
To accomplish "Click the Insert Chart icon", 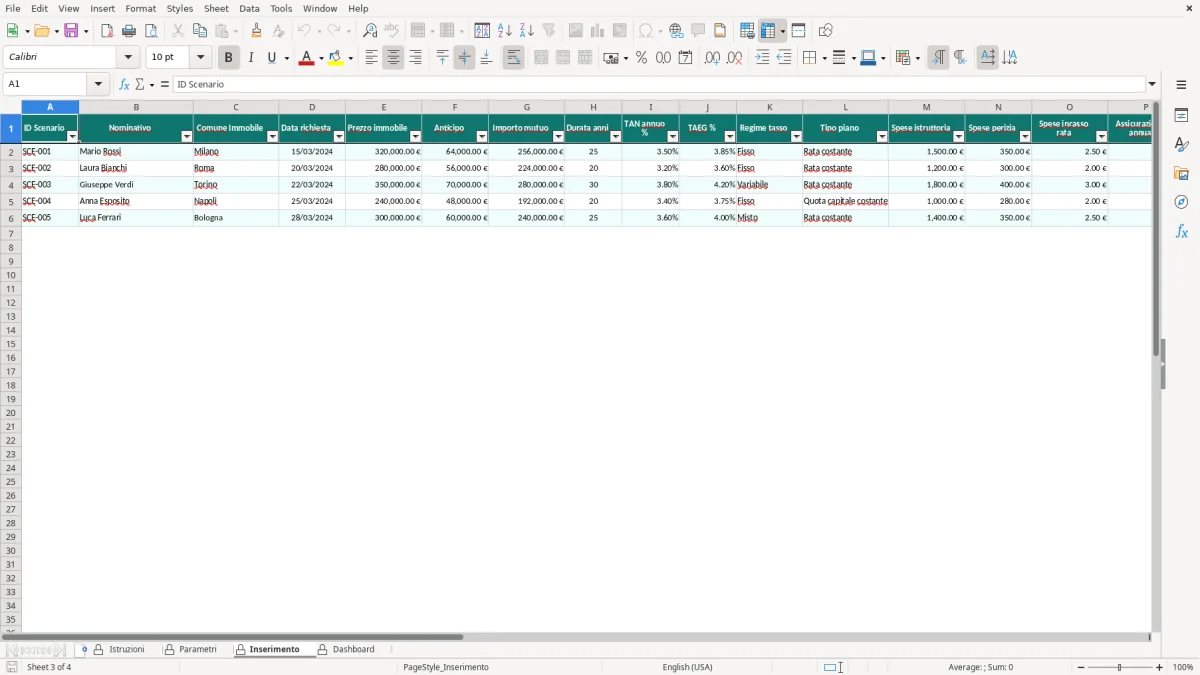I will point(598,31).
